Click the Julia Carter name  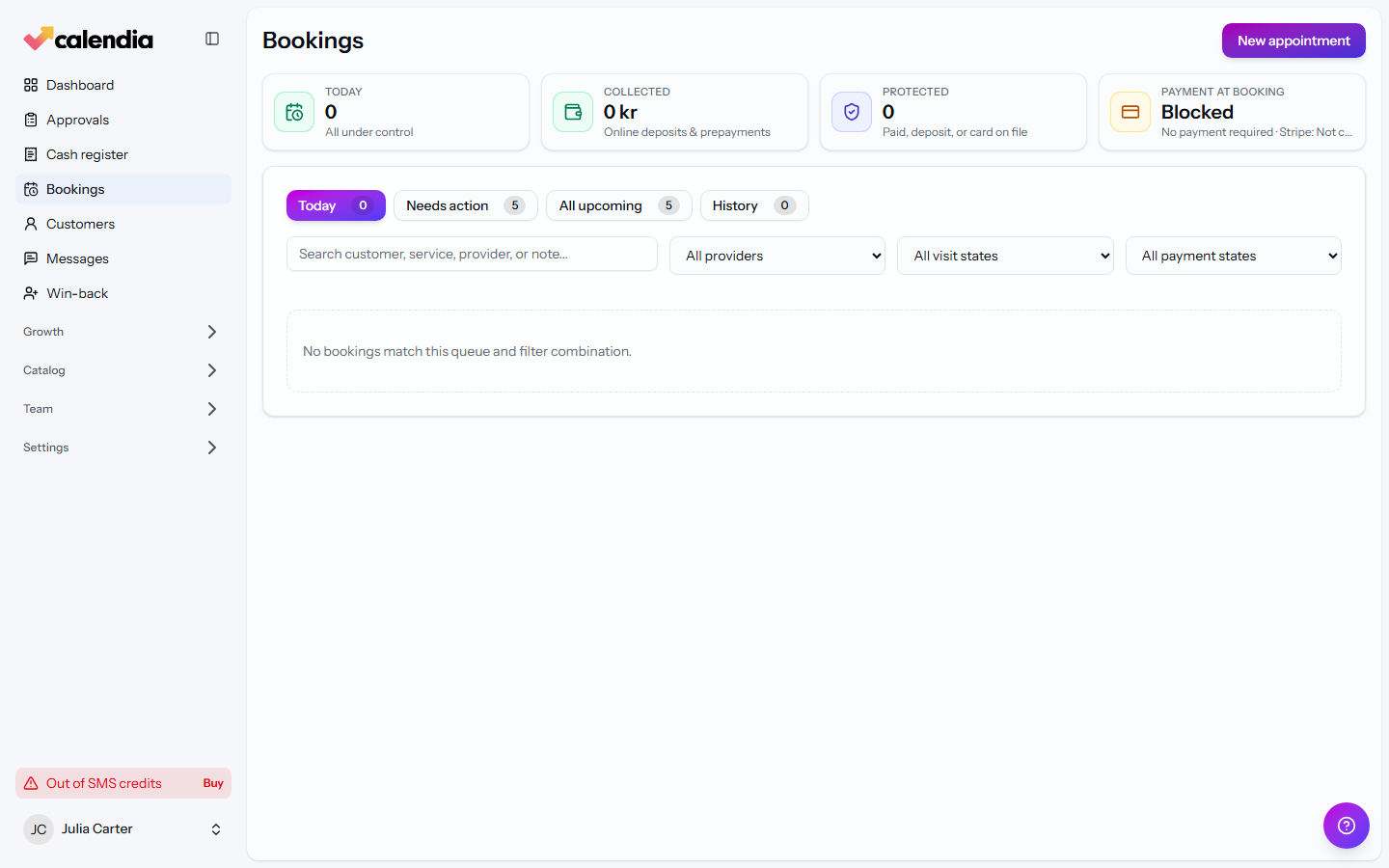click(x=97, y=828)
